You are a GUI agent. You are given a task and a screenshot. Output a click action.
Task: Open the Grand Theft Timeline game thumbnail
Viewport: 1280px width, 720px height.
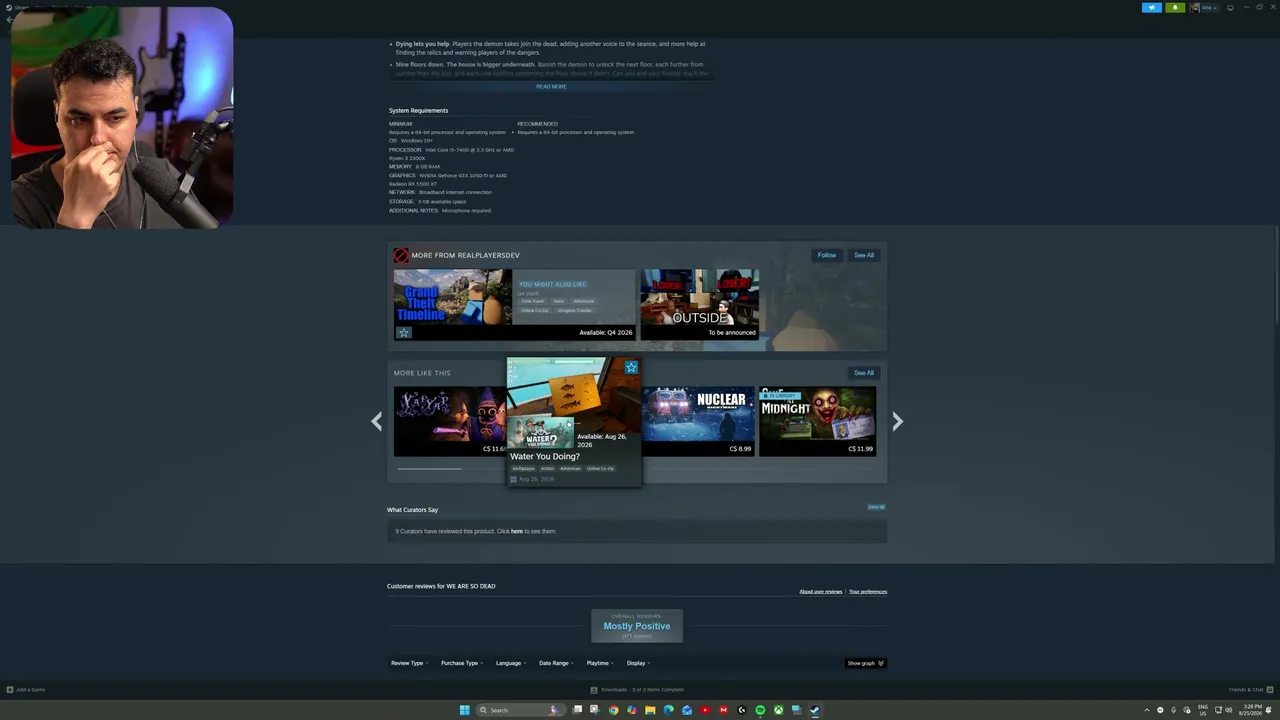[452, 297]
